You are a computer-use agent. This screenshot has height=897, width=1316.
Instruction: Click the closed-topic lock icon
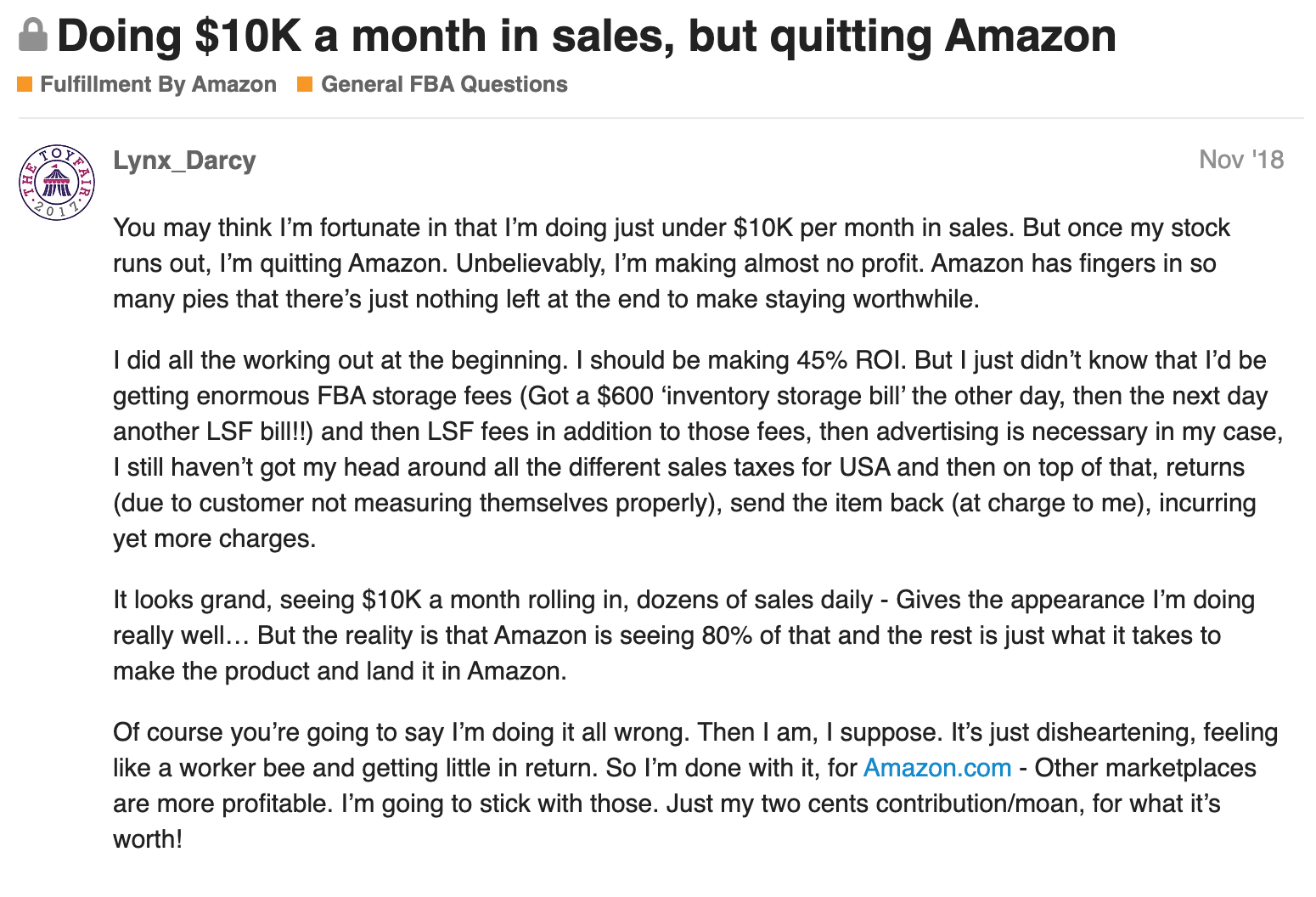pyautogui.click(x=33, y=36)
